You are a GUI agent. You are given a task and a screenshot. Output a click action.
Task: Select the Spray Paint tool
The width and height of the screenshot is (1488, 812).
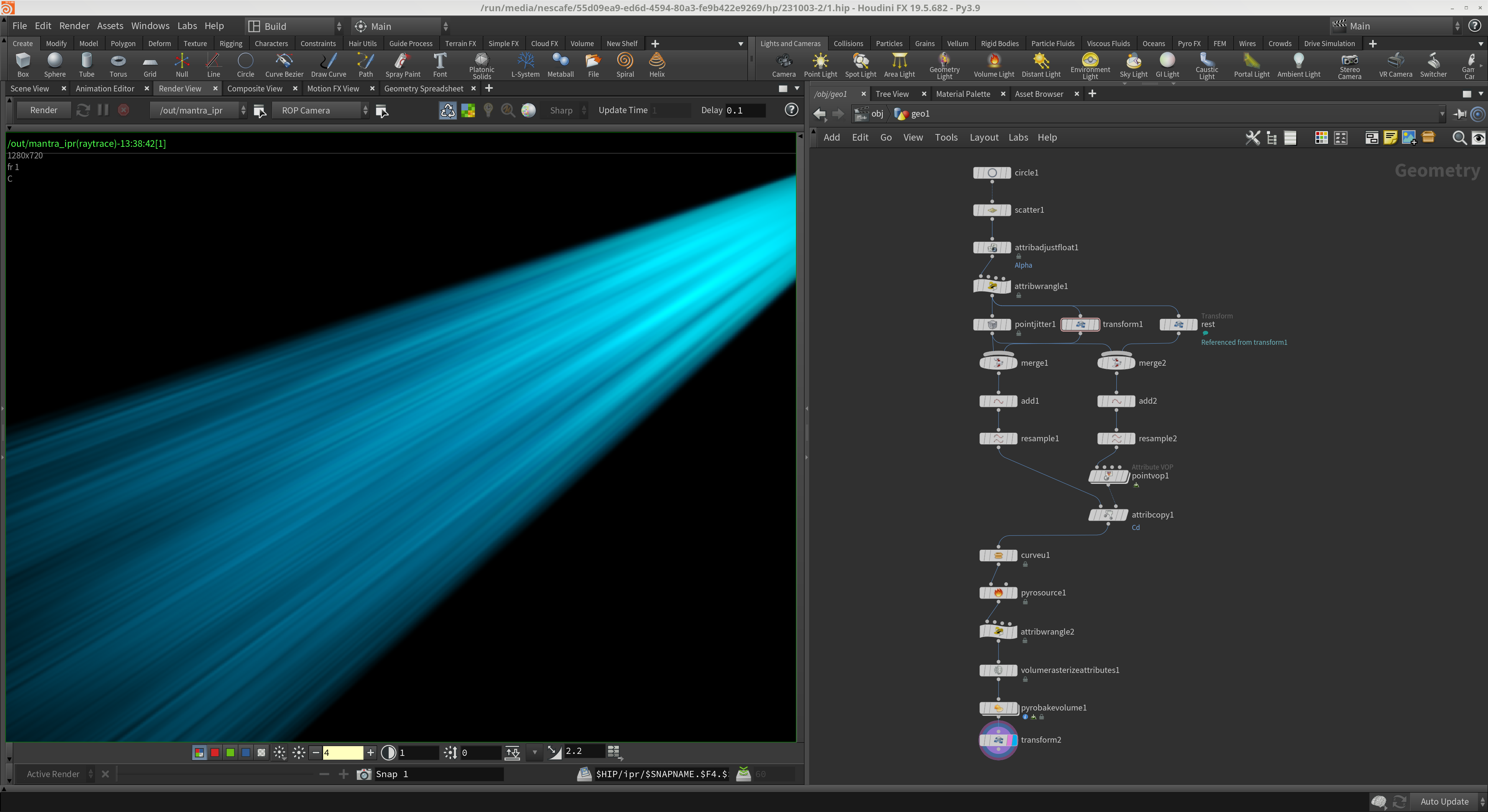click(x=403, y=65)
